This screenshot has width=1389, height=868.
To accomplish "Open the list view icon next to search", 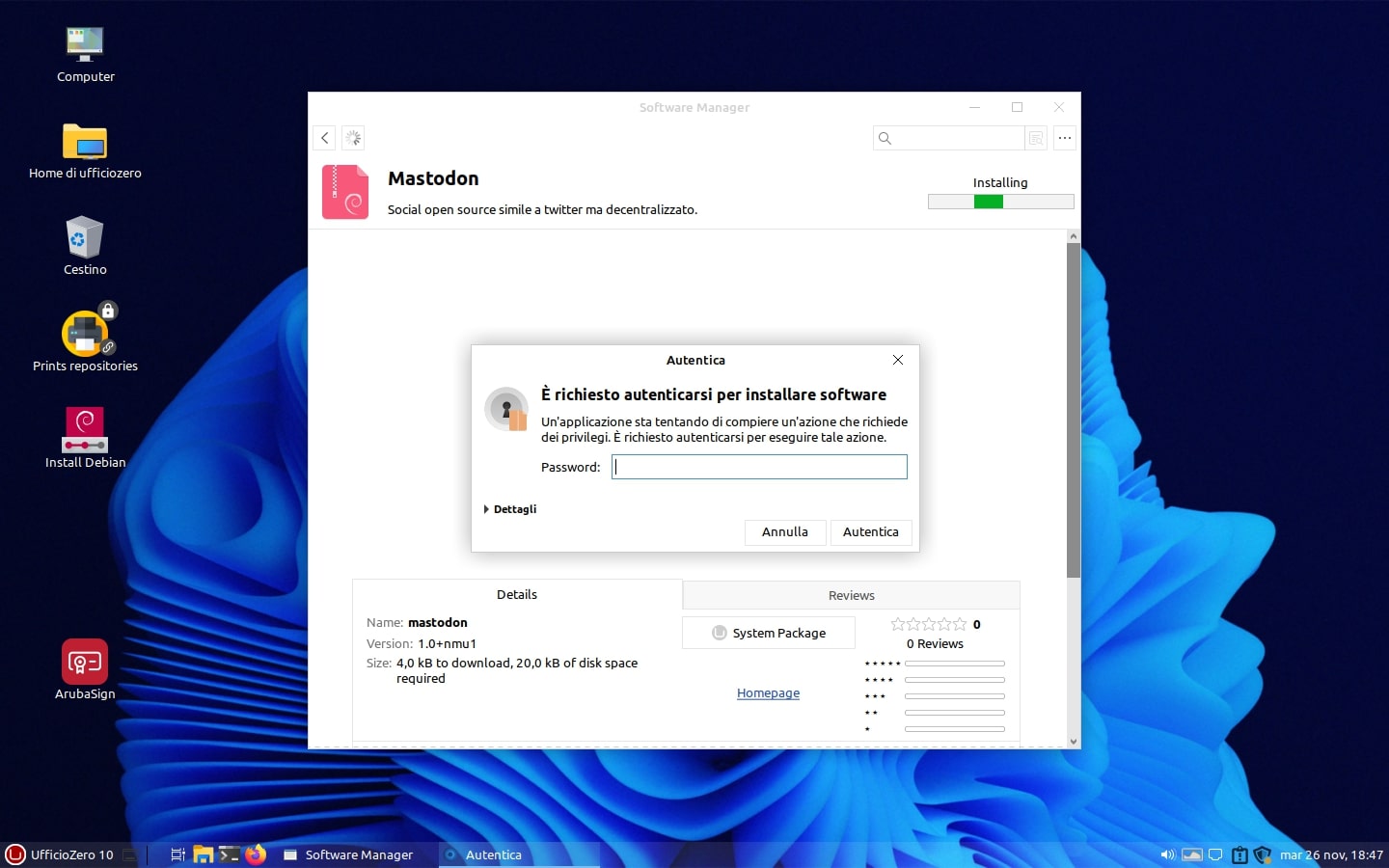I will (1036, 138).
